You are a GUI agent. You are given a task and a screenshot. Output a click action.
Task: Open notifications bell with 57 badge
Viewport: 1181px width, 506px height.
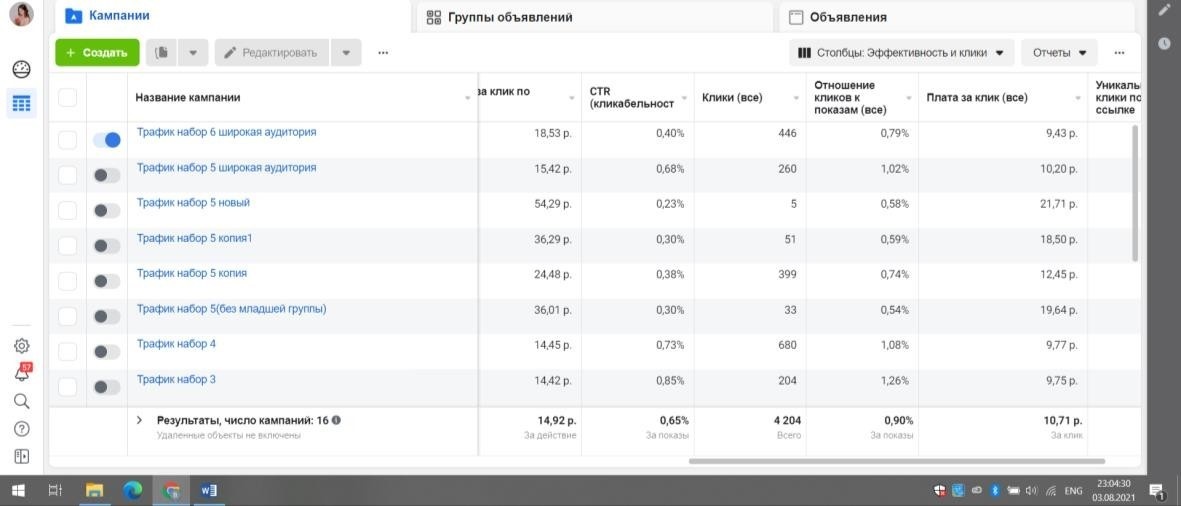(x=22, y=373)
